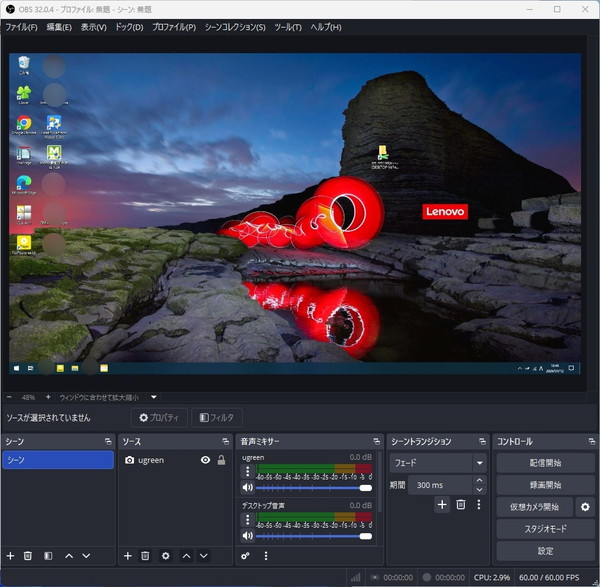The image size is (600, 587).
Task: Open scene filters icon in シーン panel
Action: click(47, 556)
